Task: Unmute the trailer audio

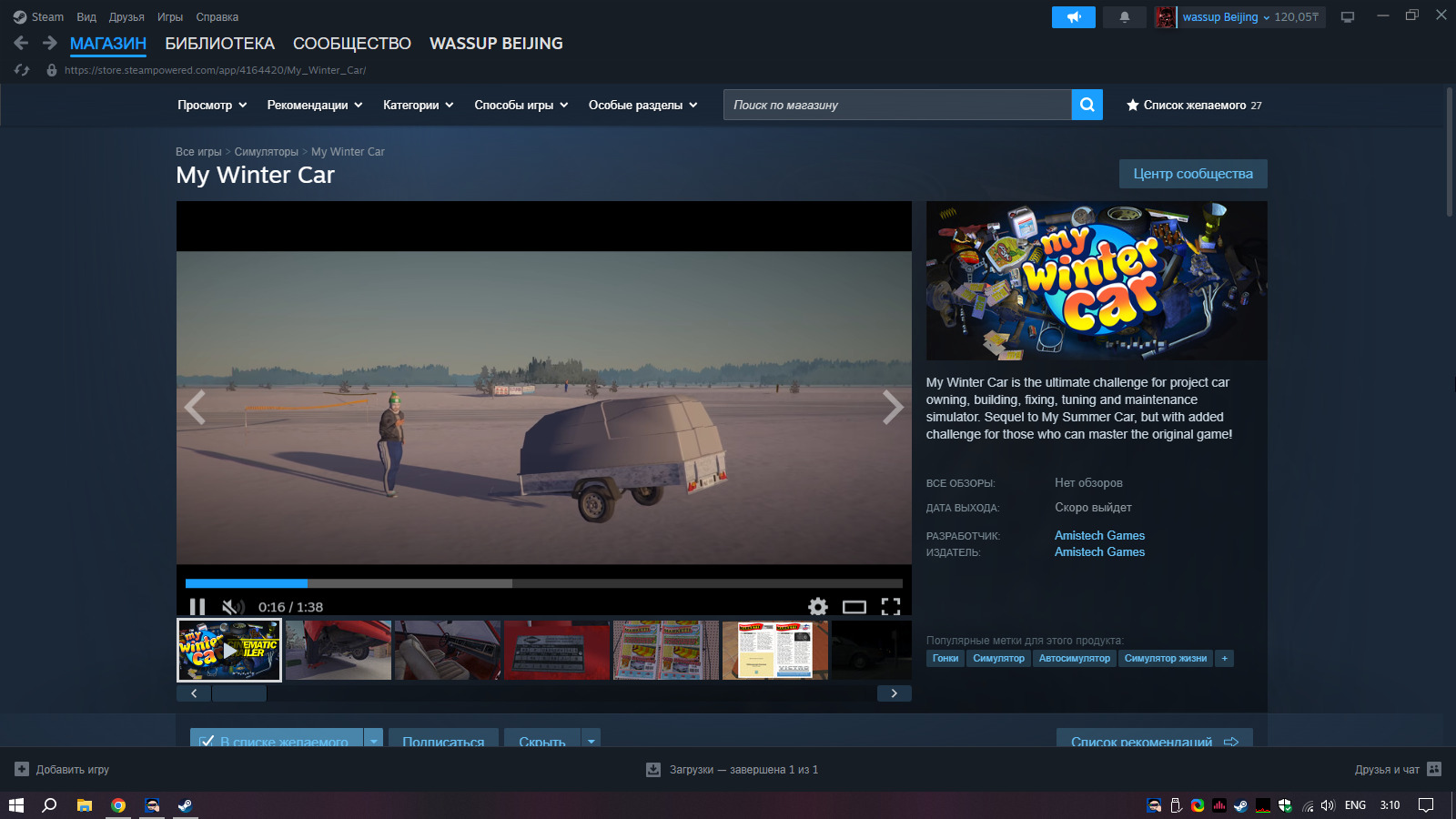Action: click(233, 607)
